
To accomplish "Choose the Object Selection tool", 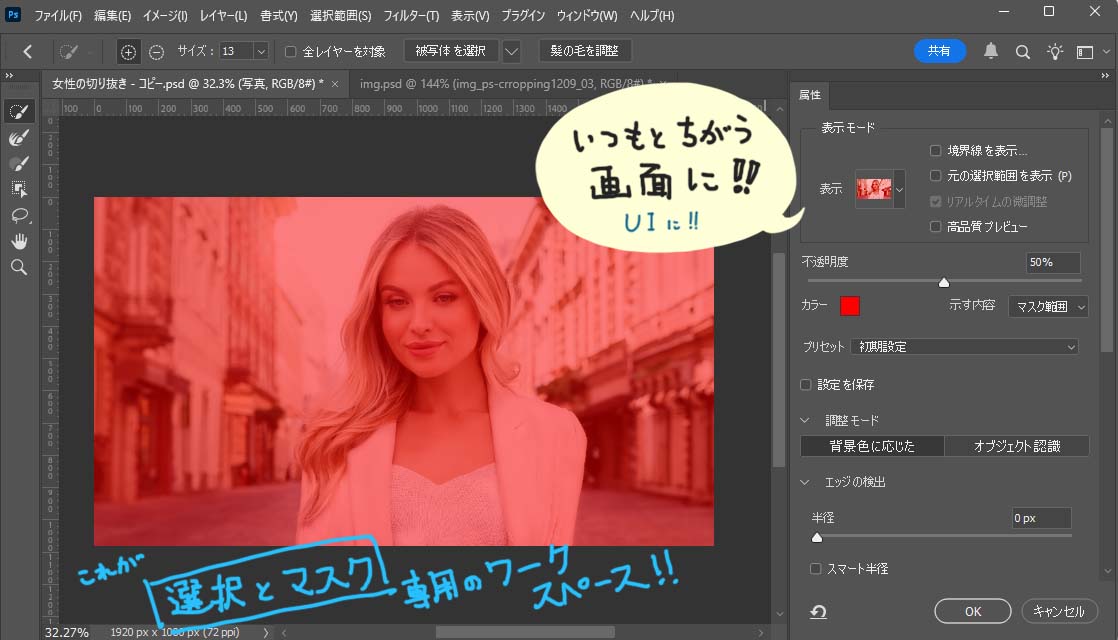I will tap(19, 189).
